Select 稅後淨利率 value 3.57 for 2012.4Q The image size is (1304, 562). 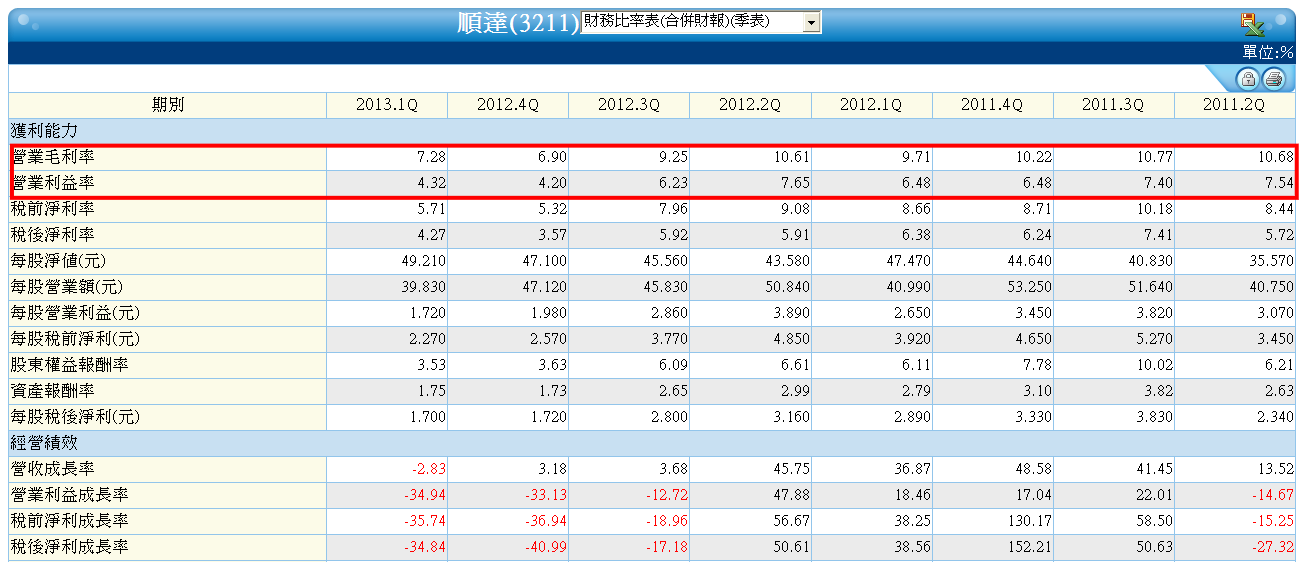552,235
